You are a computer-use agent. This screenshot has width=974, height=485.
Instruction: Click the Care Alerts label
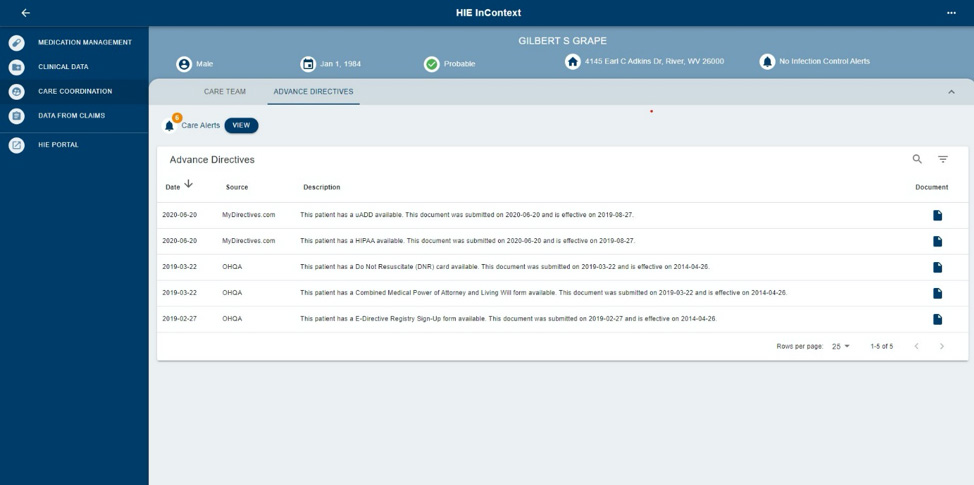click(x=201, y=125)
